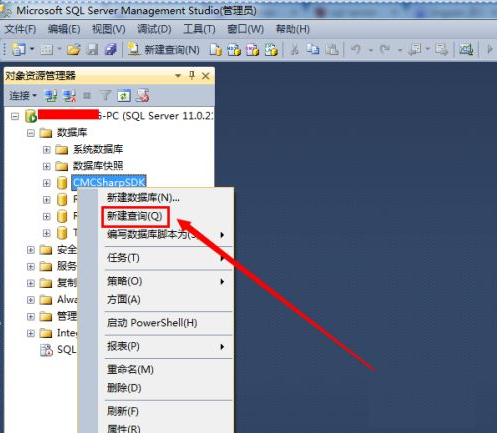The image size is (497, 433).
Task: Click the Open File folder toolbar icon
Action: coord(74,50)
